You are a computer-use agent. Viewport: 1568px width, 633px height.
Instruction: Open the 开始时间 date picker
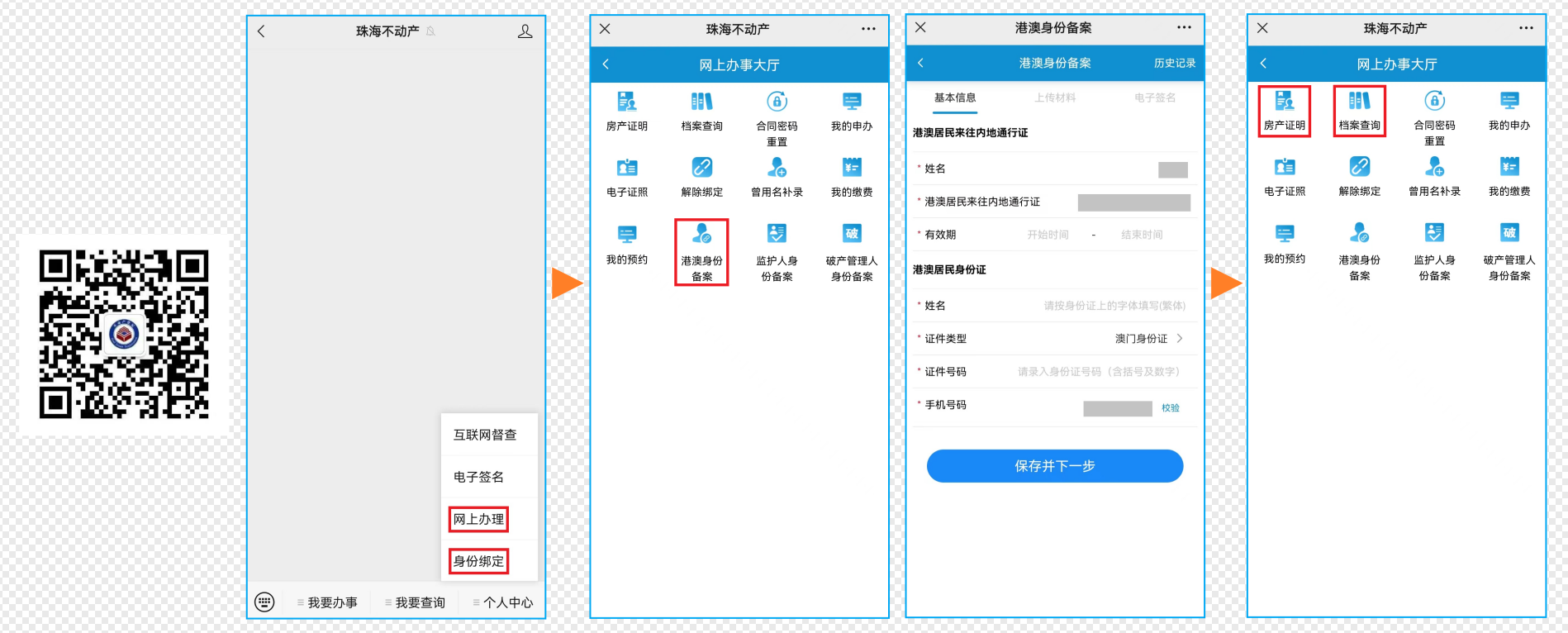tap(1048, 235)
